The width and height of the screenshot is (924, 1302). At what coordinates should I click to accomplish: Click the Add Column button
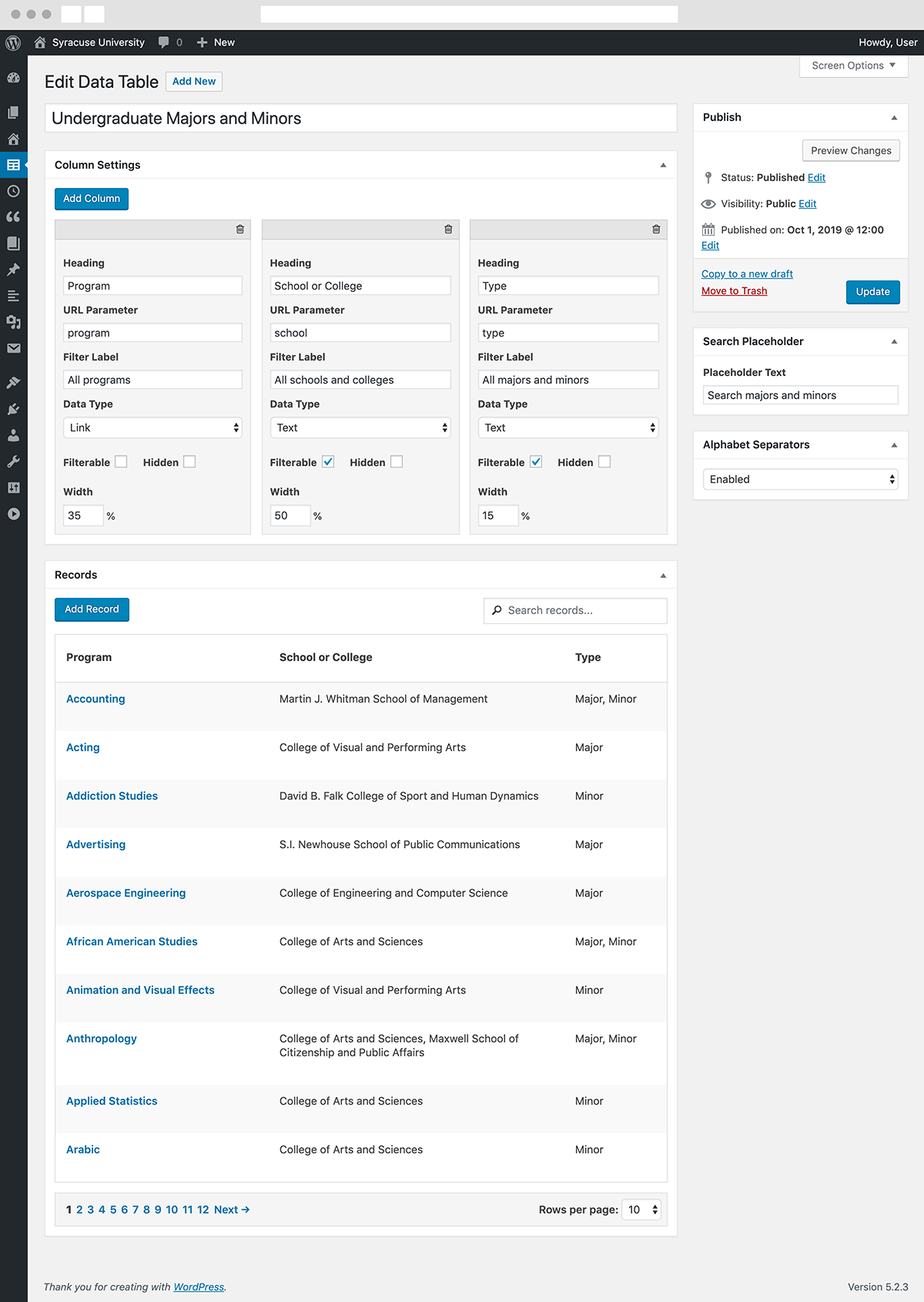92,199
